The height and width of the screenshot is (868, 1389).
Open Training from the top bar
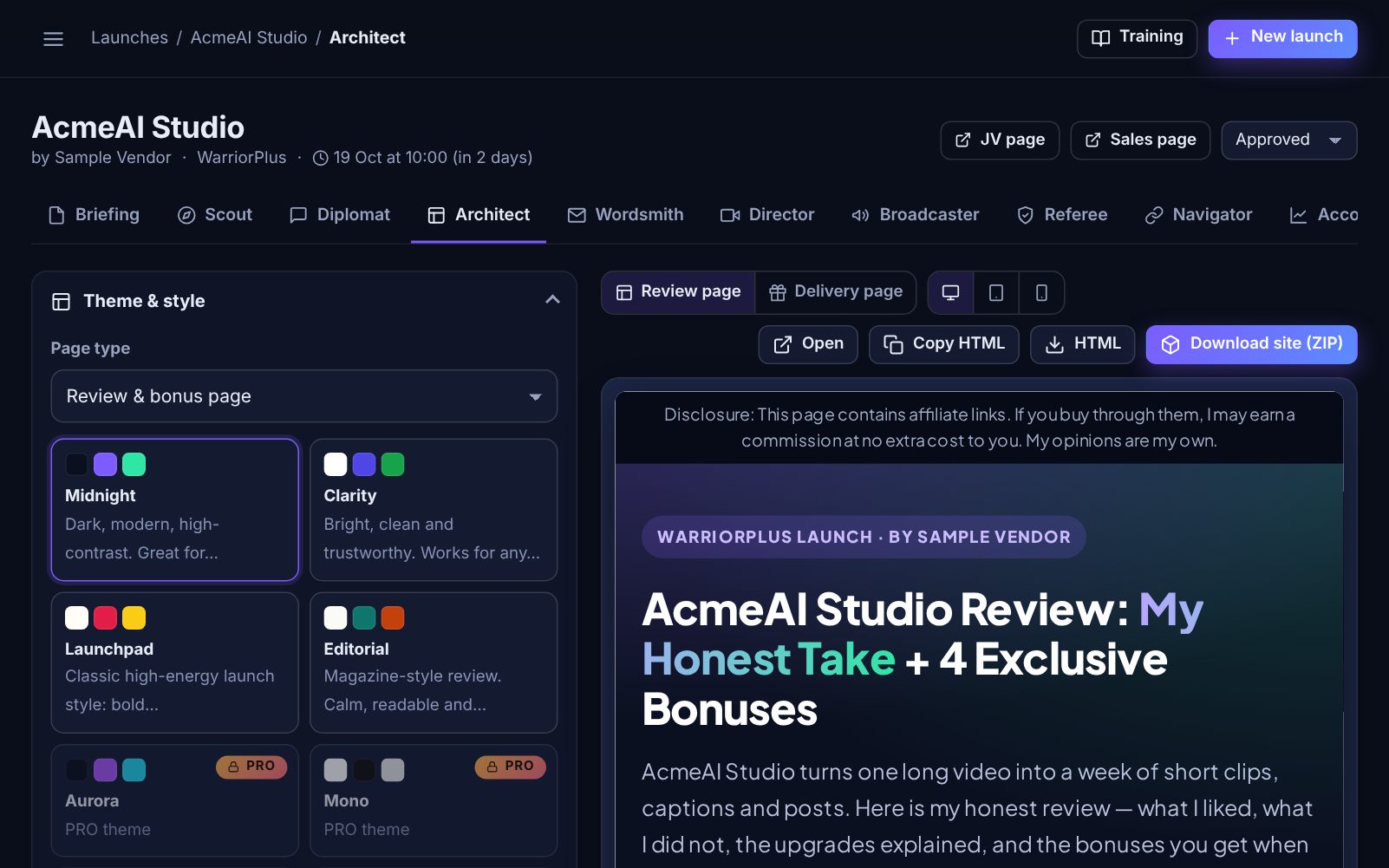(x=1137, y=38)
